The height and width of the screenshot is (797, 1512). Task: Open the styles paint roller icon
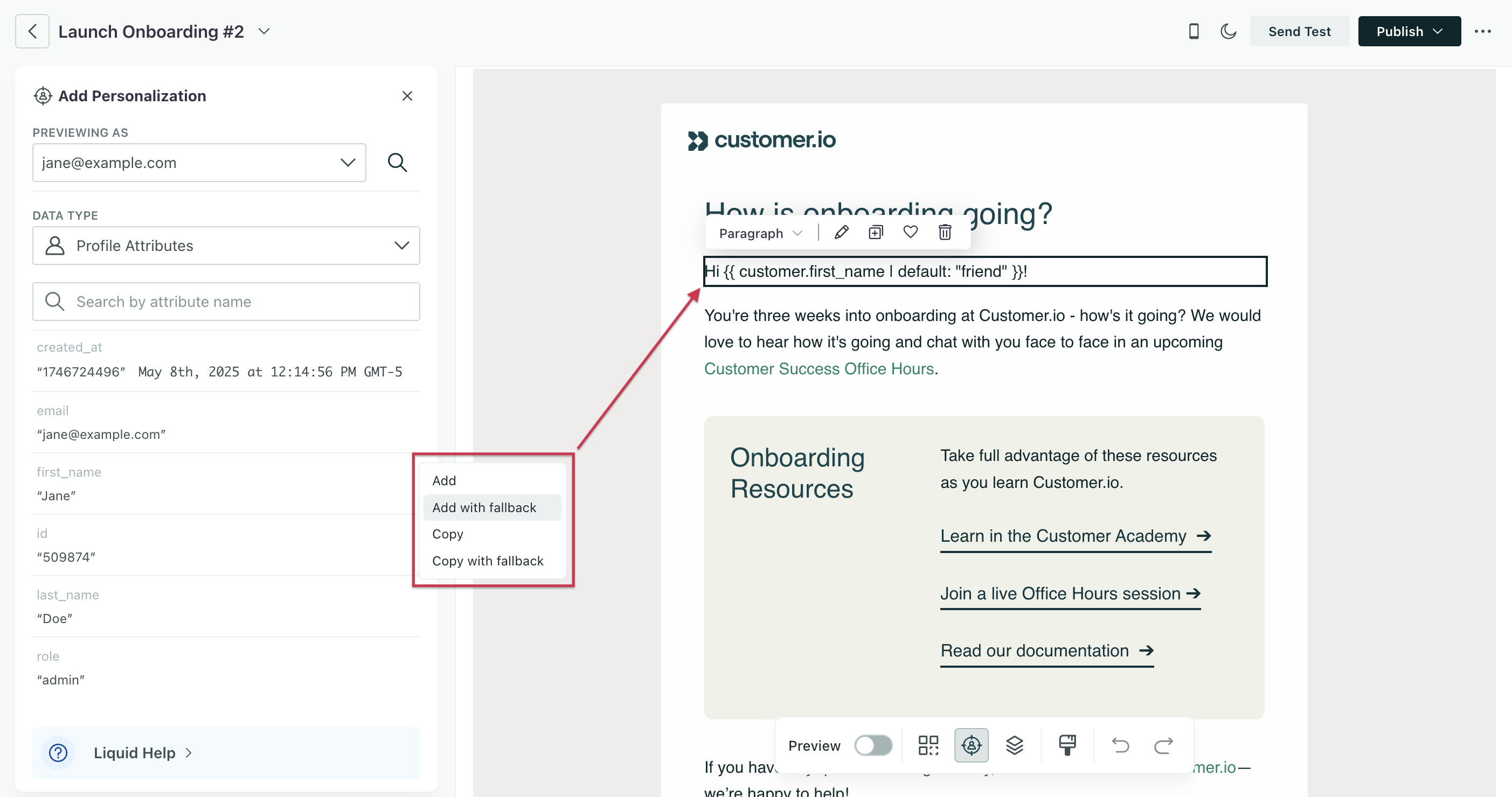coord(1067,745)
